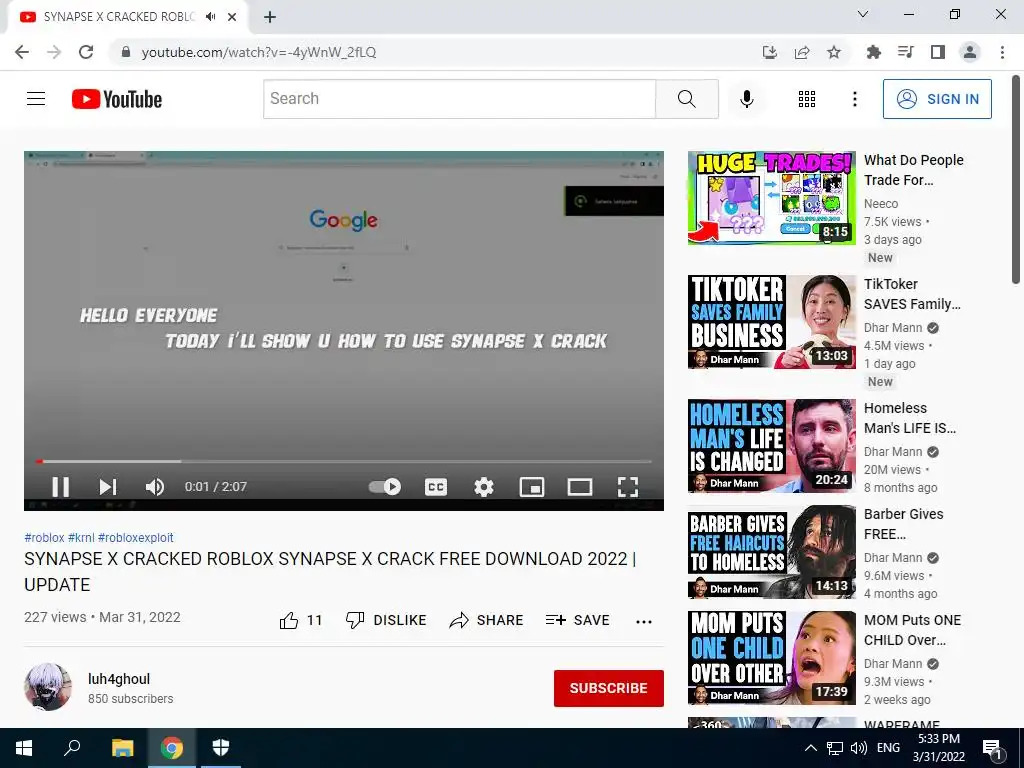1024x768 pixels.
Task: Seek along the video progress bar
Action: pyautogui.click(x=344, y=461)
